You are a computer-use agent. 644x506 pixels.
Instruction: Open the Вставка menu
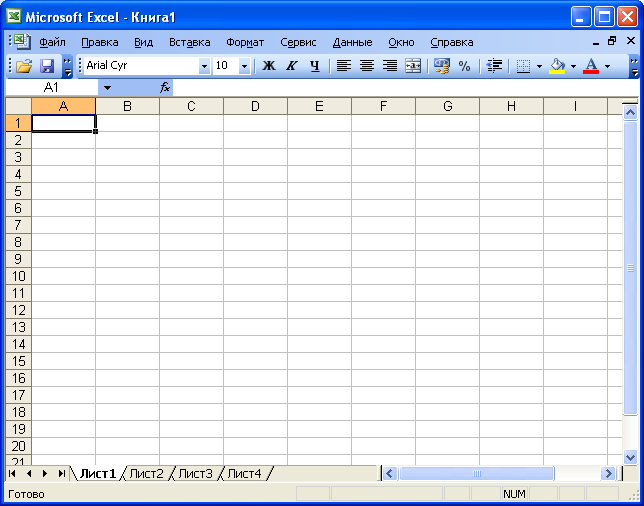(190, 42)
